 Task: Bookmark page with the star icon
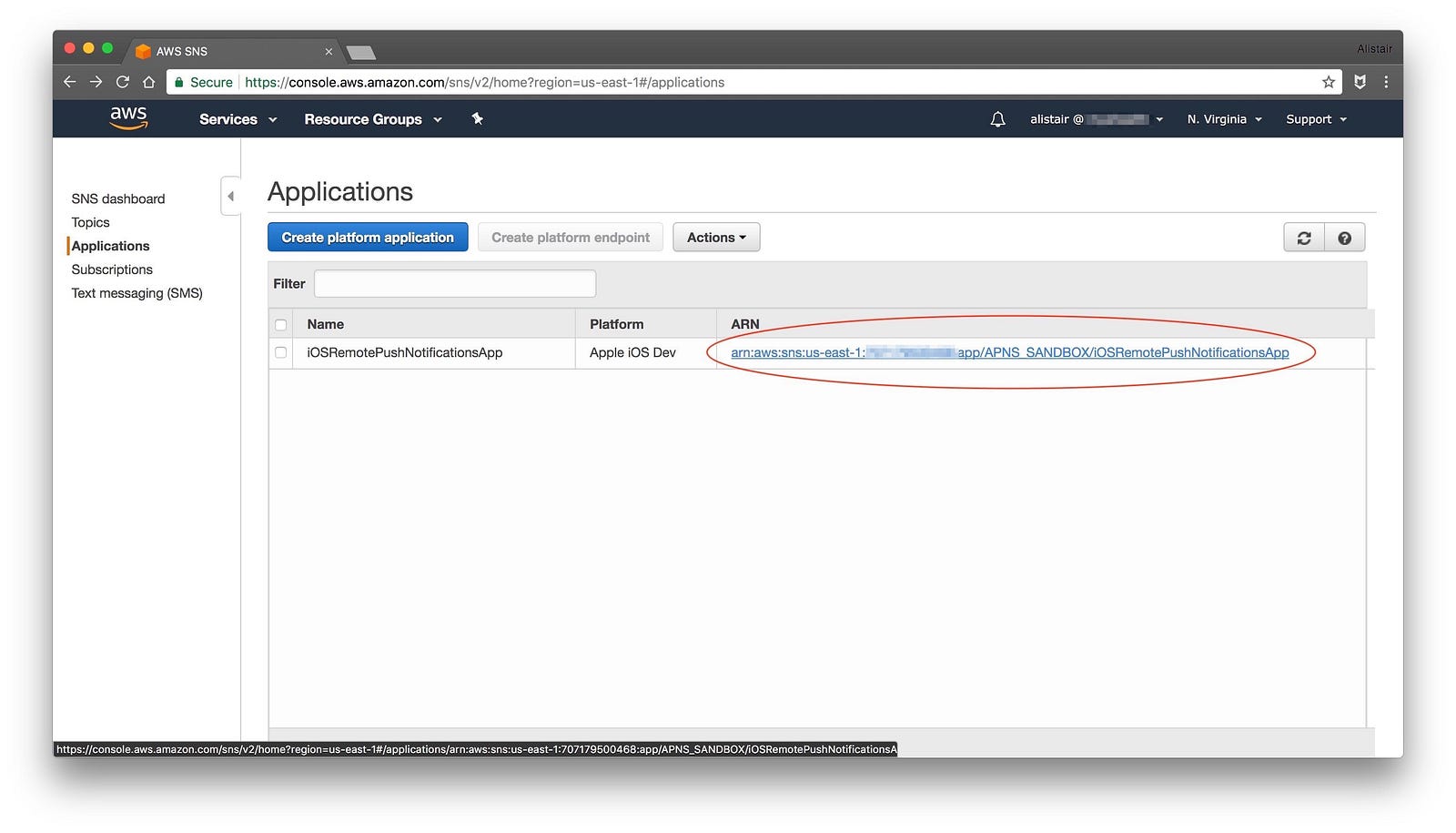(x=1329, y=82)
